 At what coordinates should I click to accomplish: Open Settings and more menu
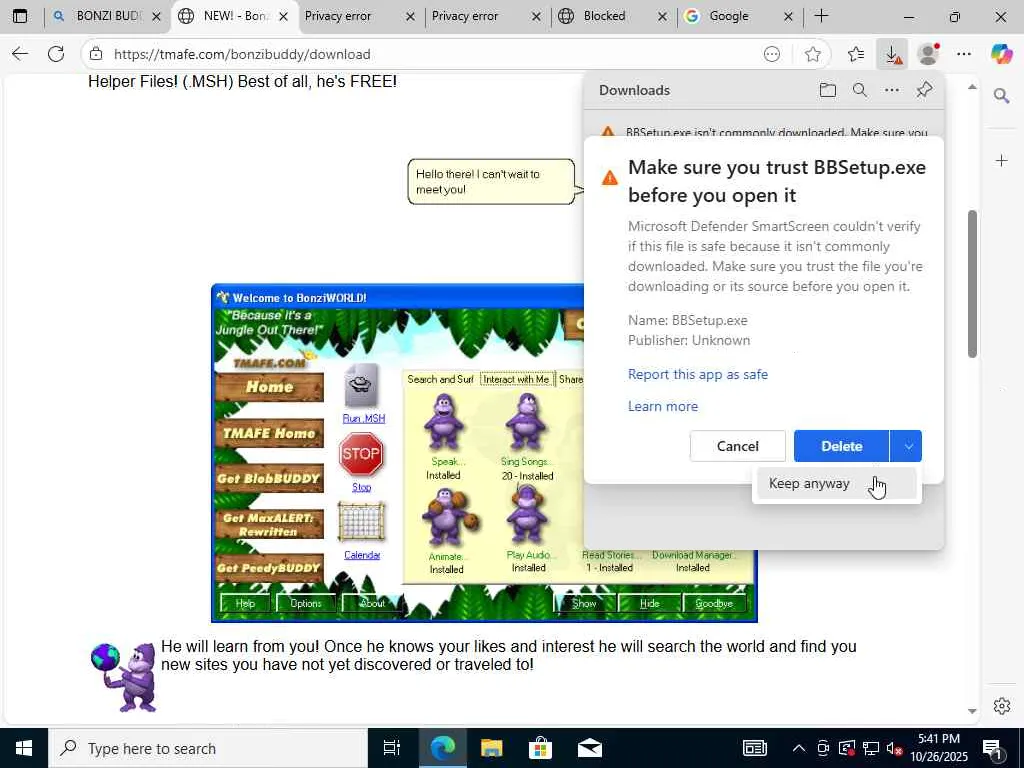964,54
